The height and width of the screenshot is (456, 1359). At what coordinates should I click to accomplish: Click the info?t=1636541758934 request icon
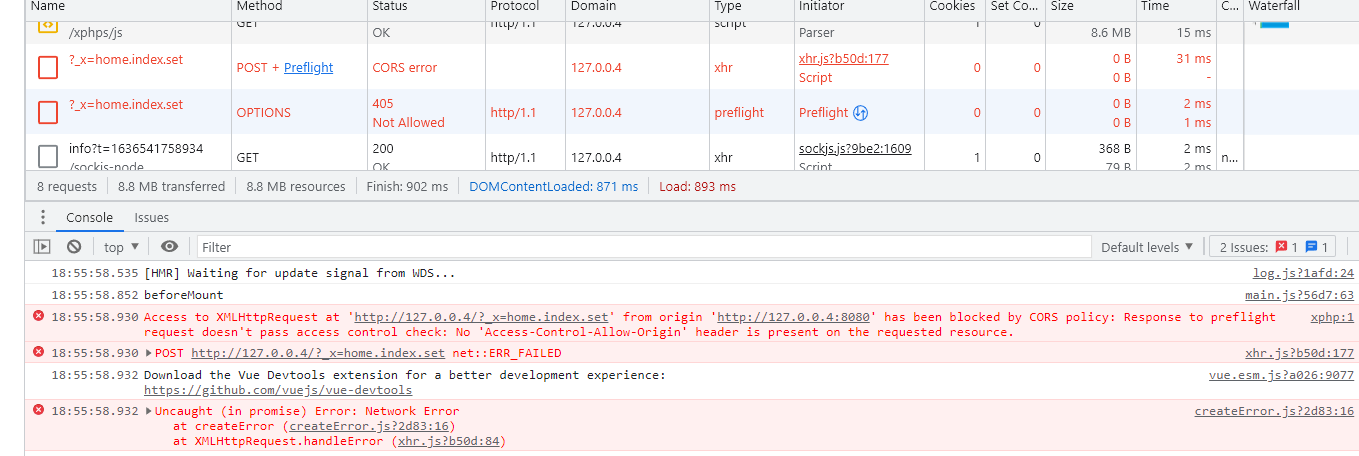pos(48,157)
